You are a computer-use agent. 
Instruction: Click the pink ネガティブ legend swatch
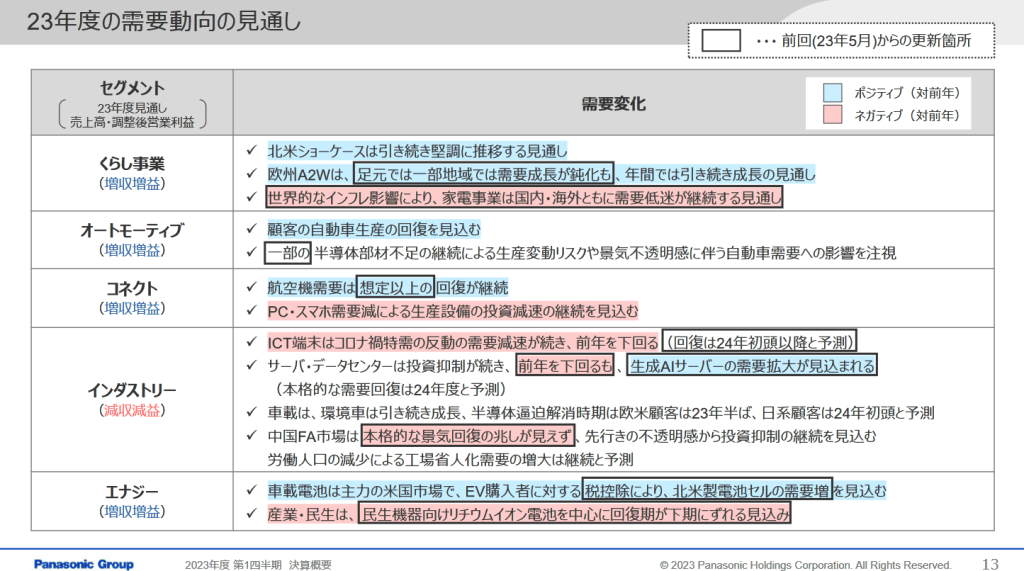[833, 116]
